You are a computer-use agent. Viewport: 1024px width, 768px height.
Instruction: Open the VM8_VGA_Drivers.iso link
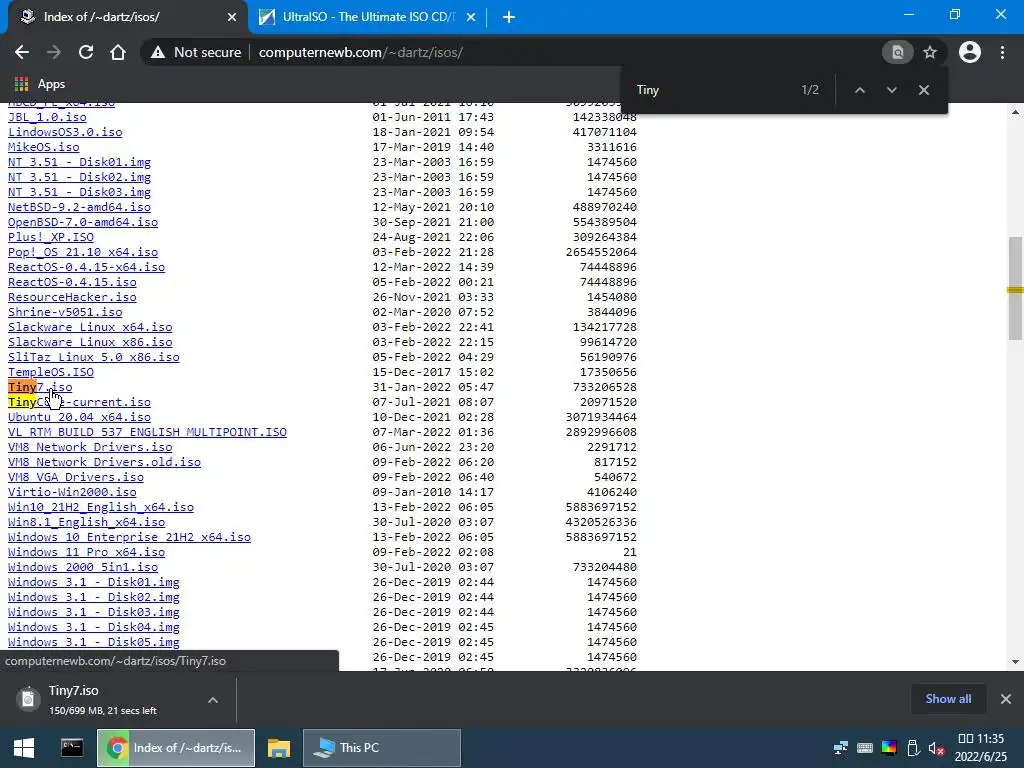[76, 477]
